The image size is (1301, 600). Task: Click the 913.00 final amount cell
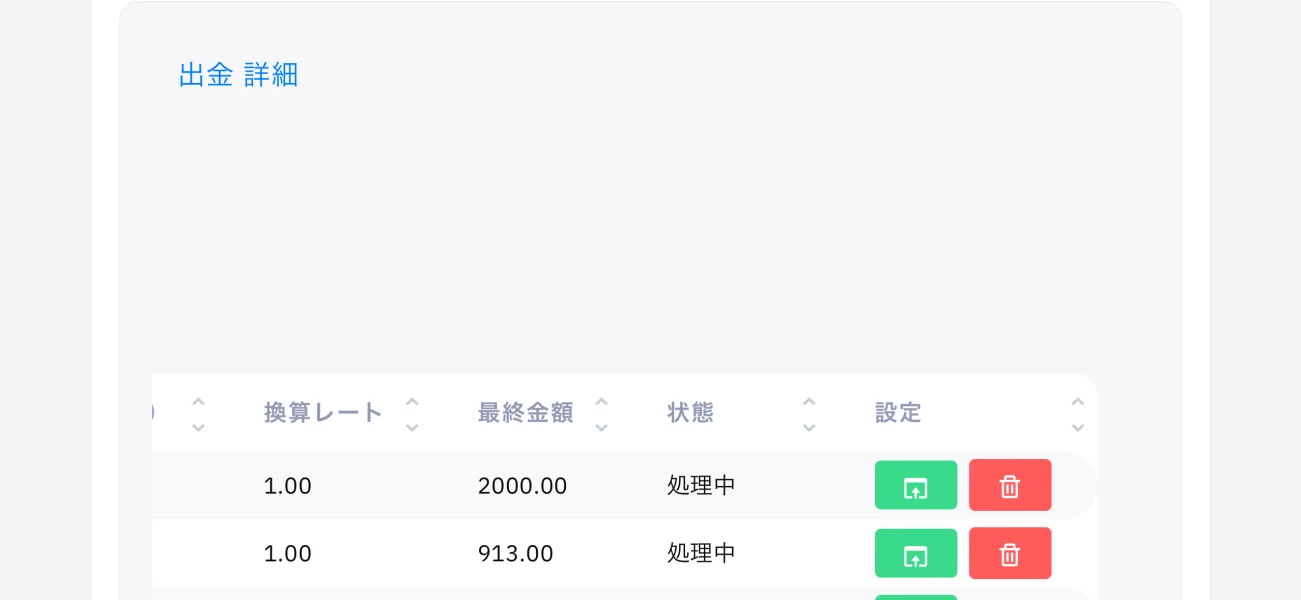(515, 554)
